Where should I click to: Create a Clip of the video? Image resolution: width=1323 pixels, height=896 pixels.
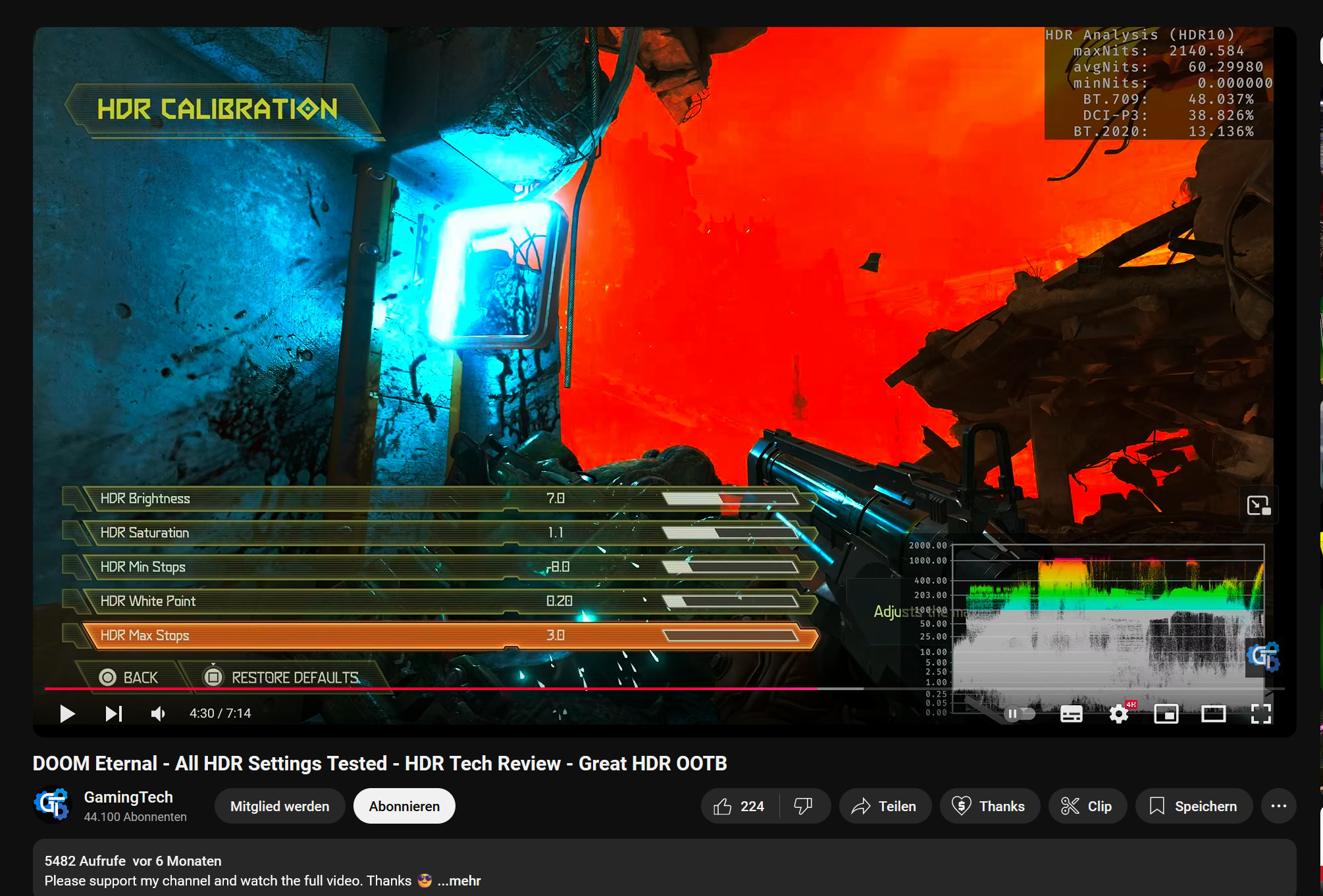(x=1087, y=807)
